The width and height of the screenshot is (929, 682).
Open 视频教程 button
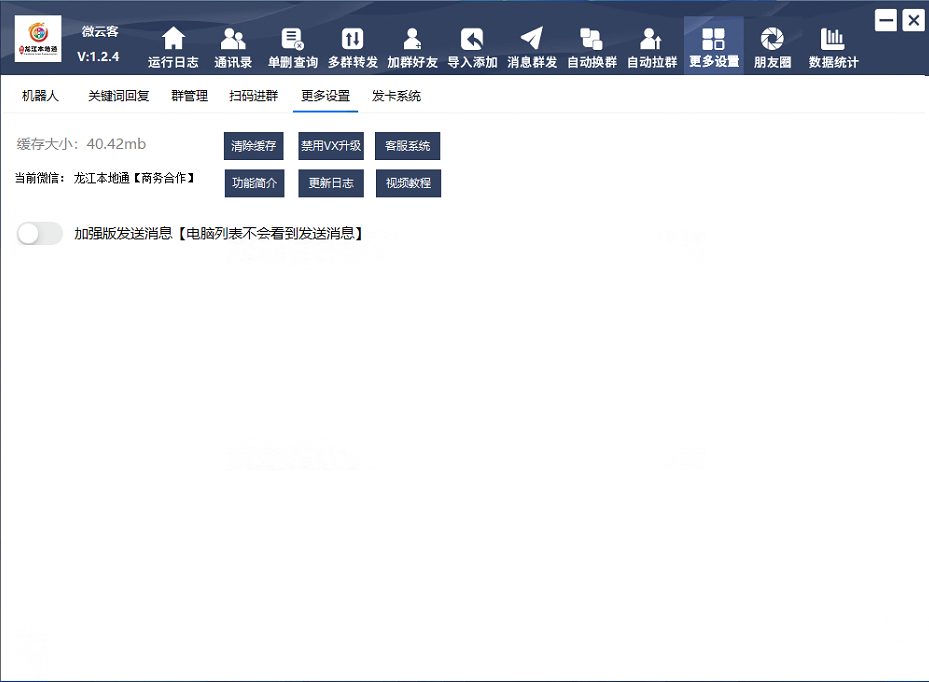tap(408, 184)
